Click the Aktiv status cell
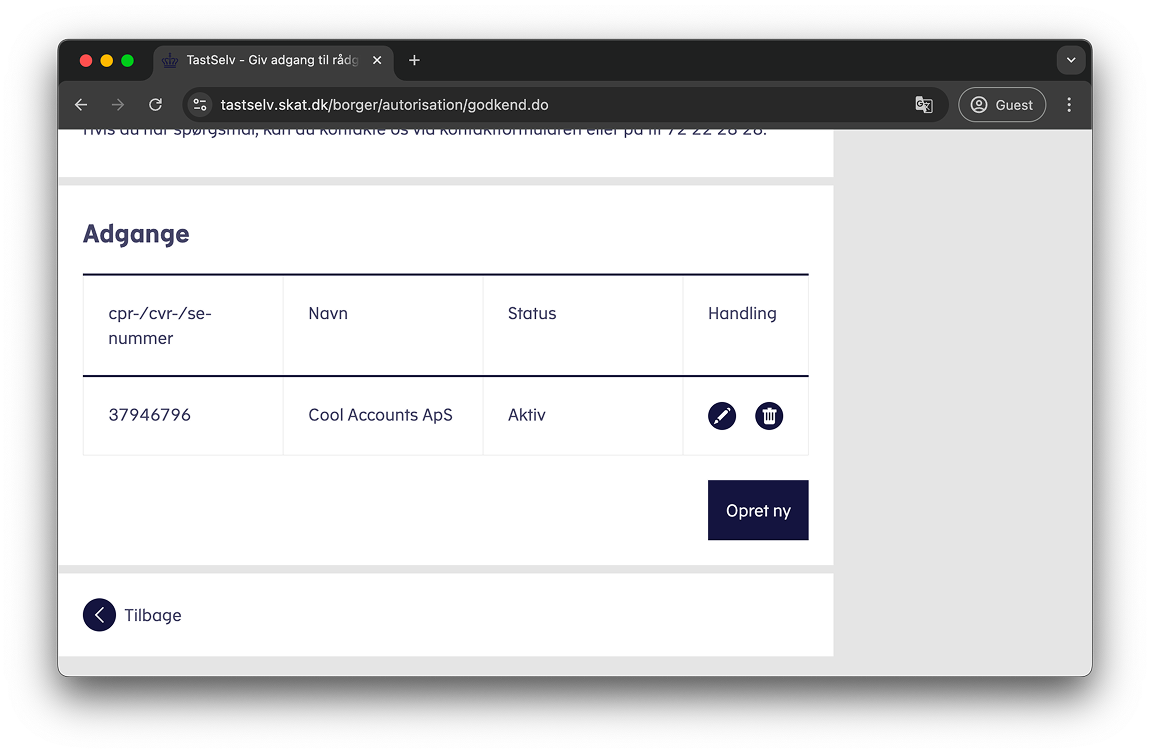The height and width of the screenshot is (754, 1150). pyautogui.click(x=527, y=415)
